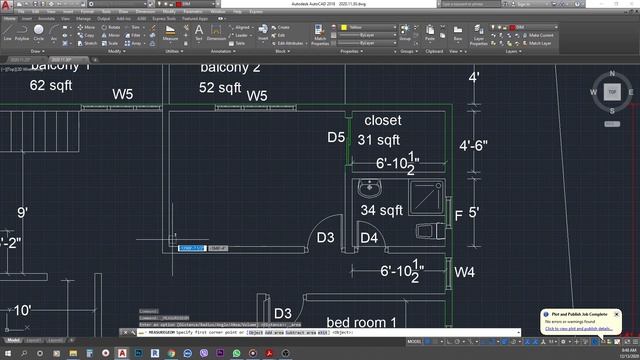Expand the Draw panel
640x360 pixels.
pos(38,51)
